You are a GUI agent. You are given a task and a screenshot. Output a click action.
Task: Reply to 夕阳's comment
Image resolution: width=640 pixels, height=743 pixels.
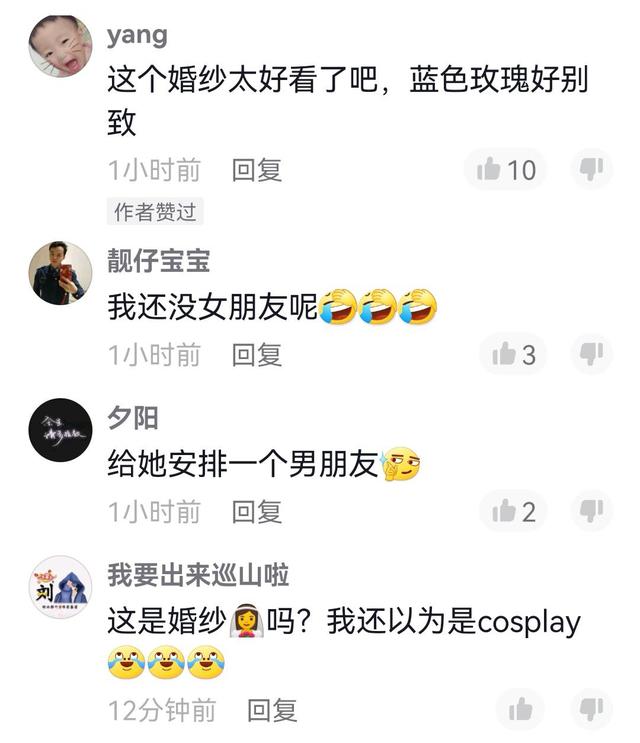257,512
